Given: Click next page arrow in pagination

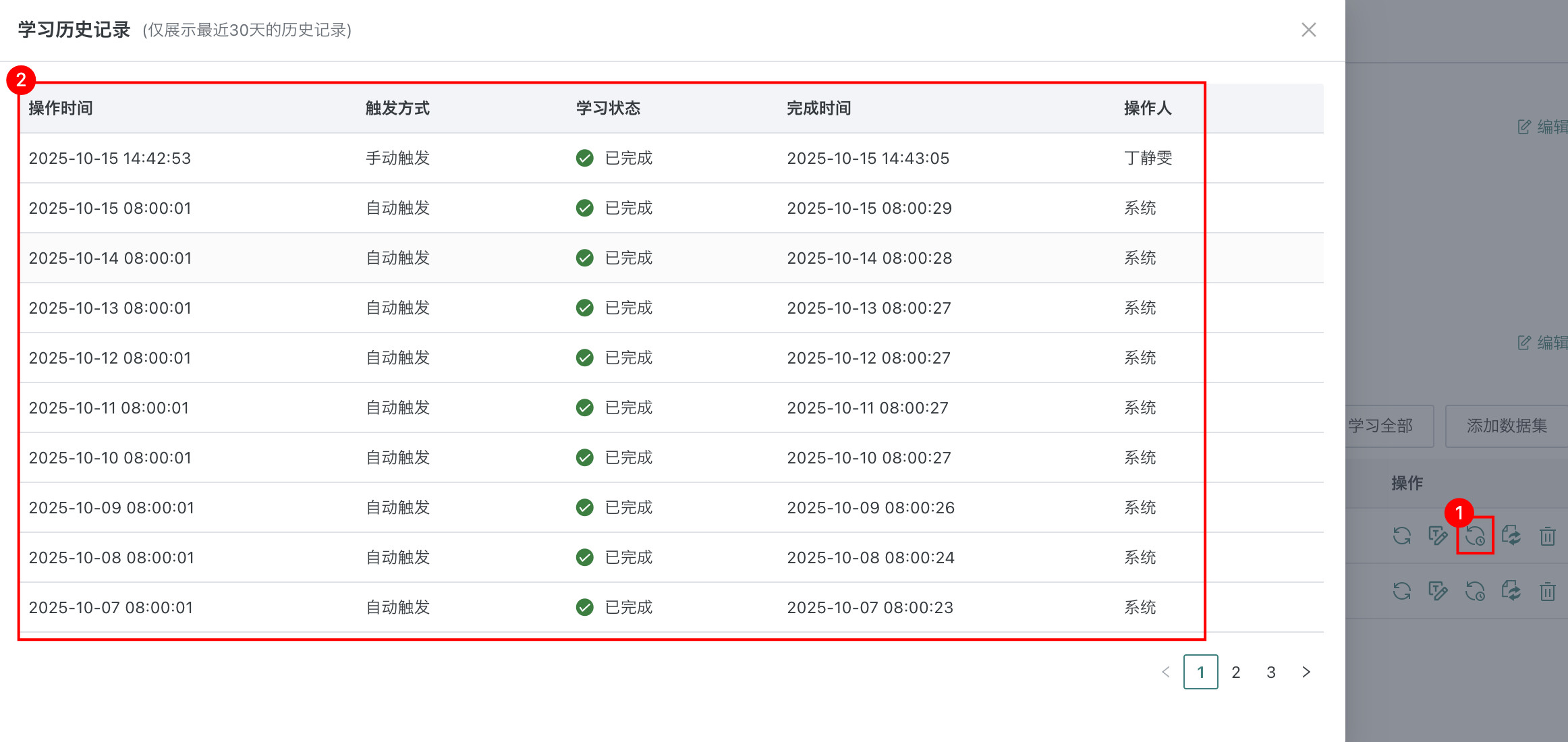Looking at the screenshot, I should 1306,672.
